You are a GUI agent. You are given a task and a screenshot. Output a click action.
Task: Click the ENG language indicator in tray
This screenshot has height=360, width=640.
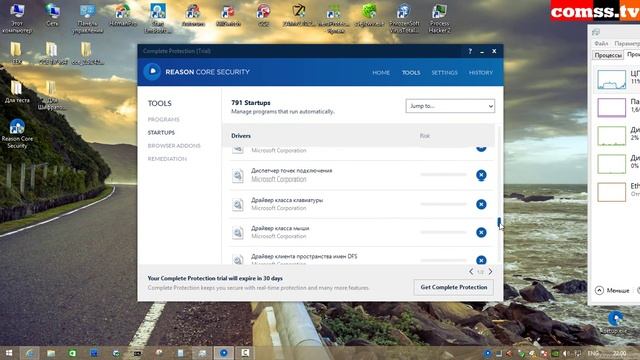(593, 353)
